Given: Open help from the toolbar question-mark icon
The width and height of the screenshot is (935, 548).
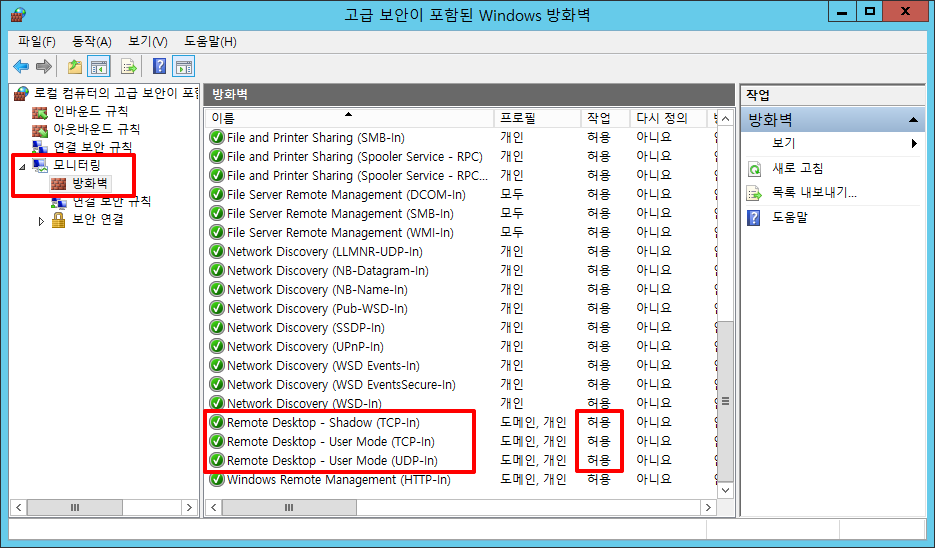Looking at the screenshot, I should pos(159,66).
